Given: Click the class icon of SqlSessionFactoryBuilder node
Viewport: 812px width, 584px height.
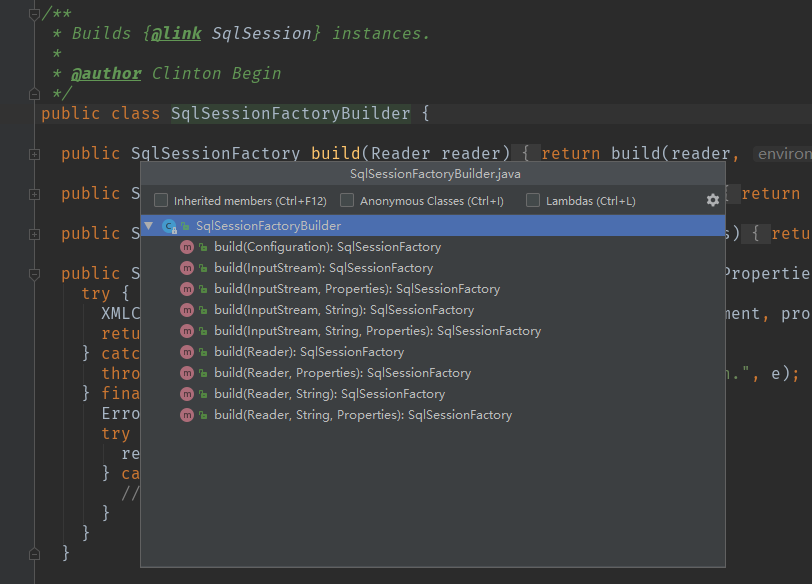Looking at the screenshot, I should [x=169, y=226].
